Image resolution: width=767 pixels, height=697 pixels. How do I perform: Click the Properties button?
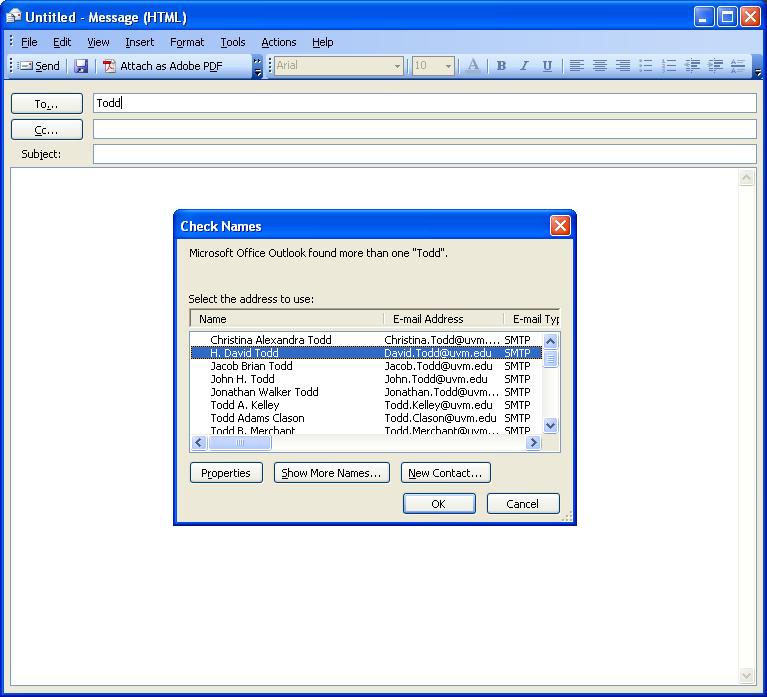pyautogui.click(x=226, y=473)
